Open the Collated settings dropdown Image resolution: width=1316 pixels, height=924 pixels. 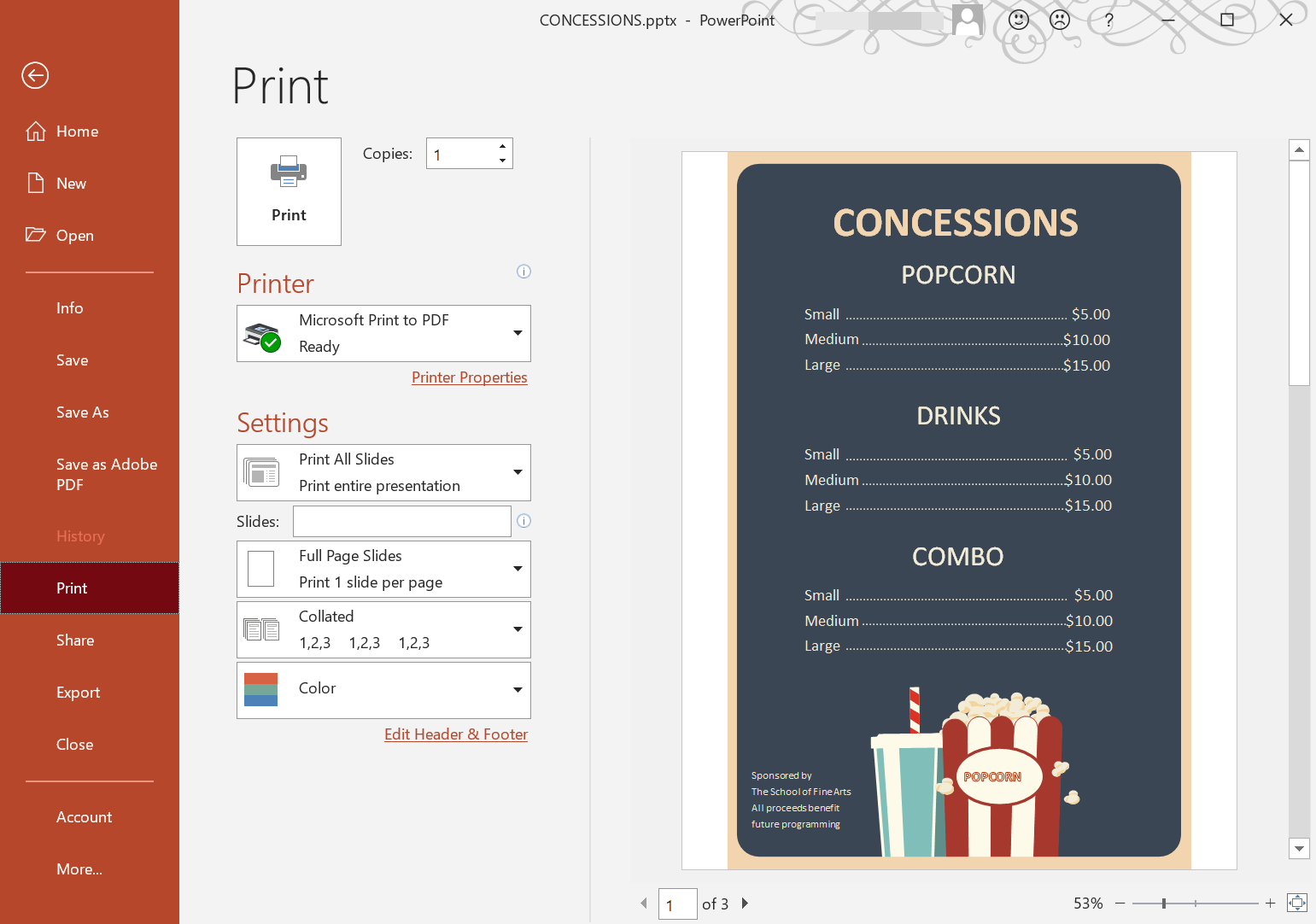click(518, 629)
